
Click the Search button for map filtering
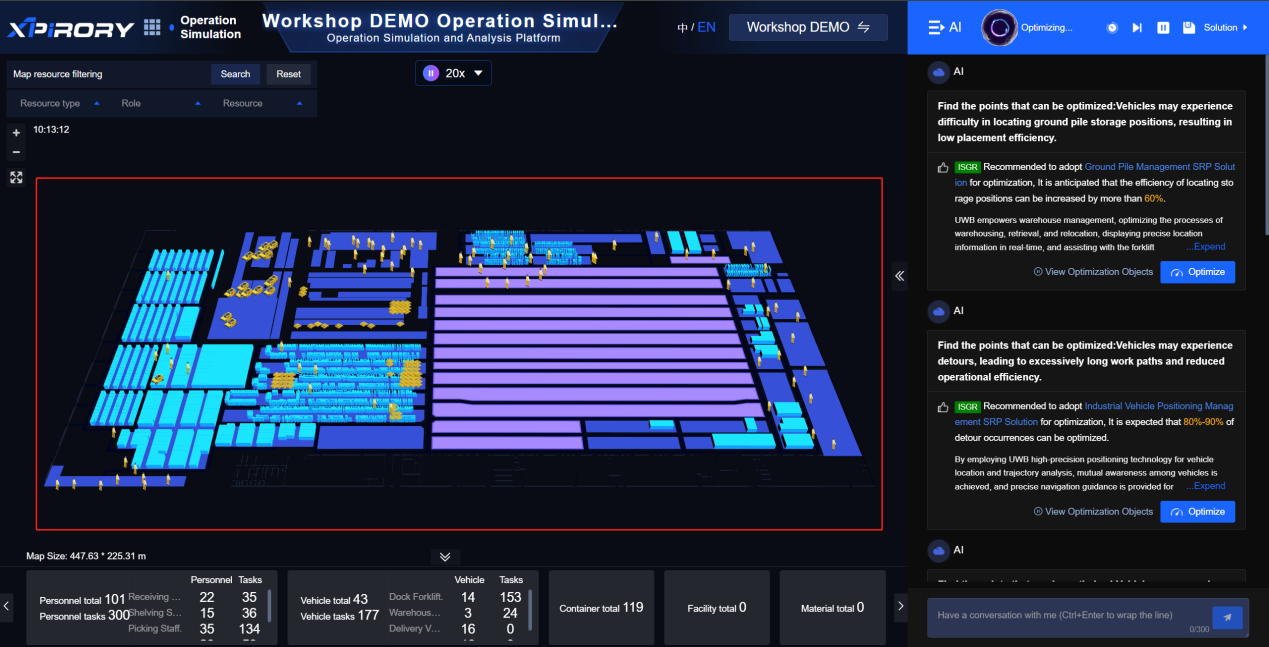[235, 74]
